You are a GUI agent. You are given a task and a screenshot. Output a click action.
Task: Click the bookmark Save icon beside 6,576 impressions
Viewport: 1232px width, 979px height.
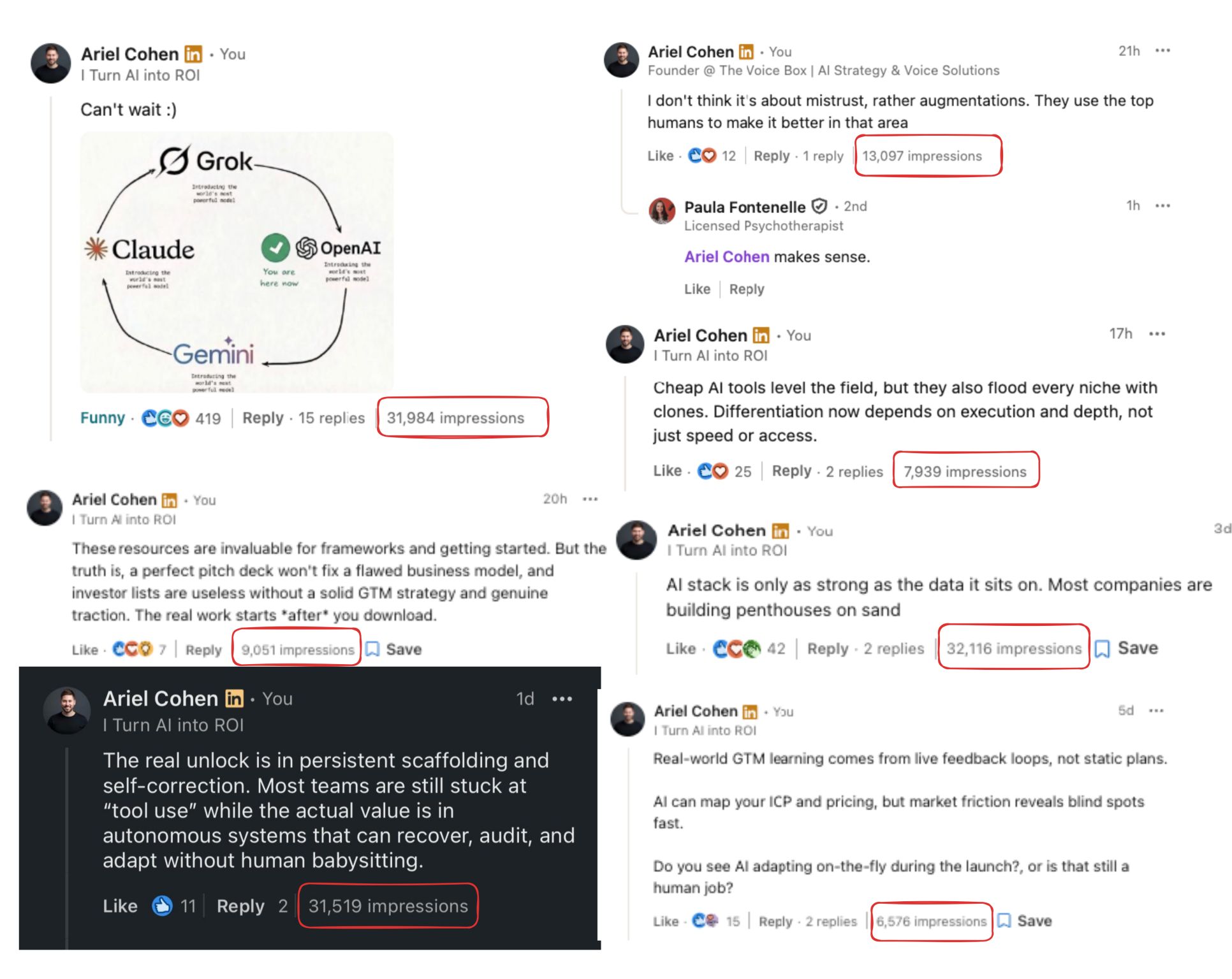click(1004, 921)
